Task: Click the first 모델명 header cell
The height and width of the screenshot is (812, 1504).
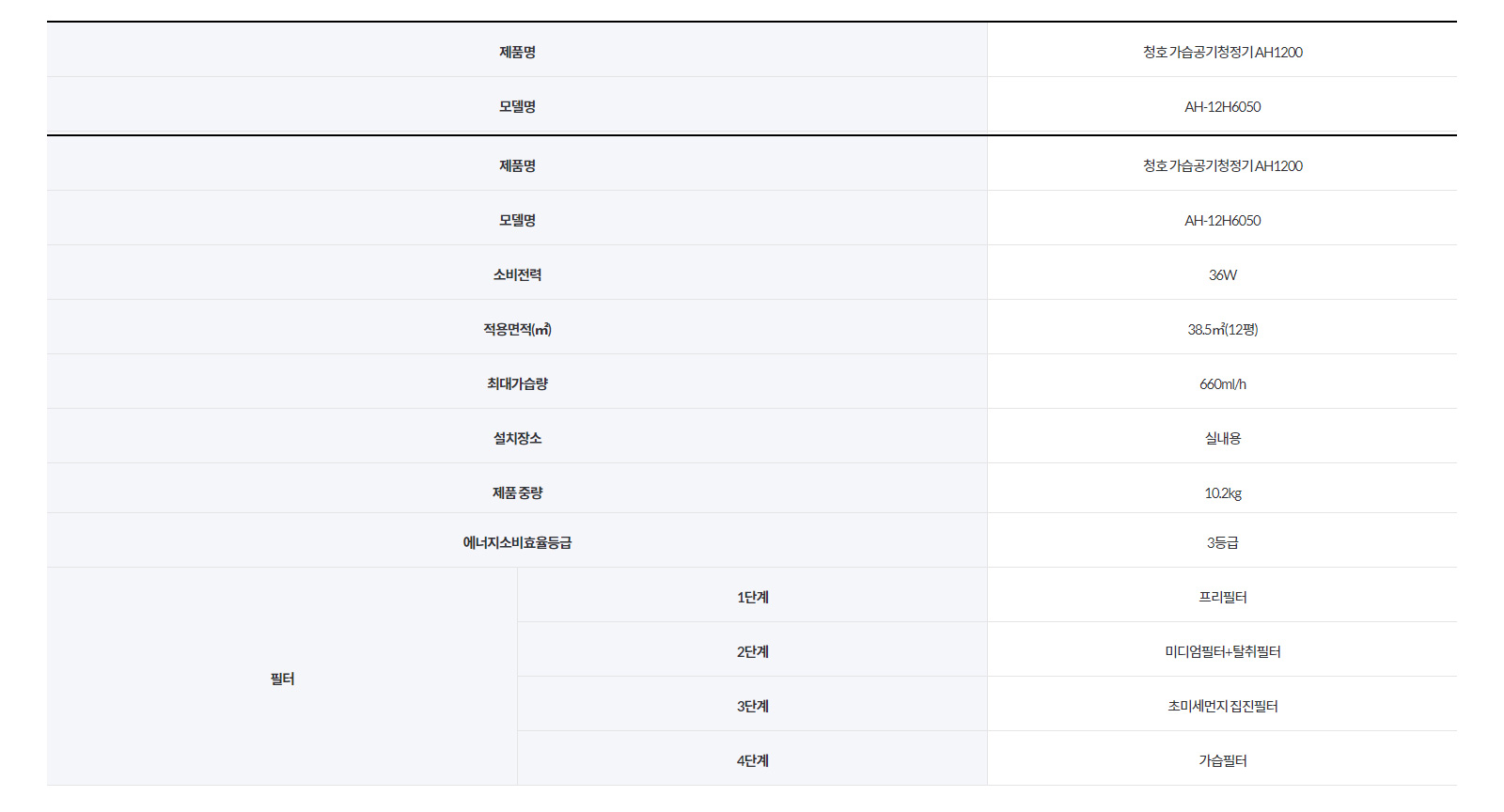Action: pyautogui.click(x=517, y=105)
